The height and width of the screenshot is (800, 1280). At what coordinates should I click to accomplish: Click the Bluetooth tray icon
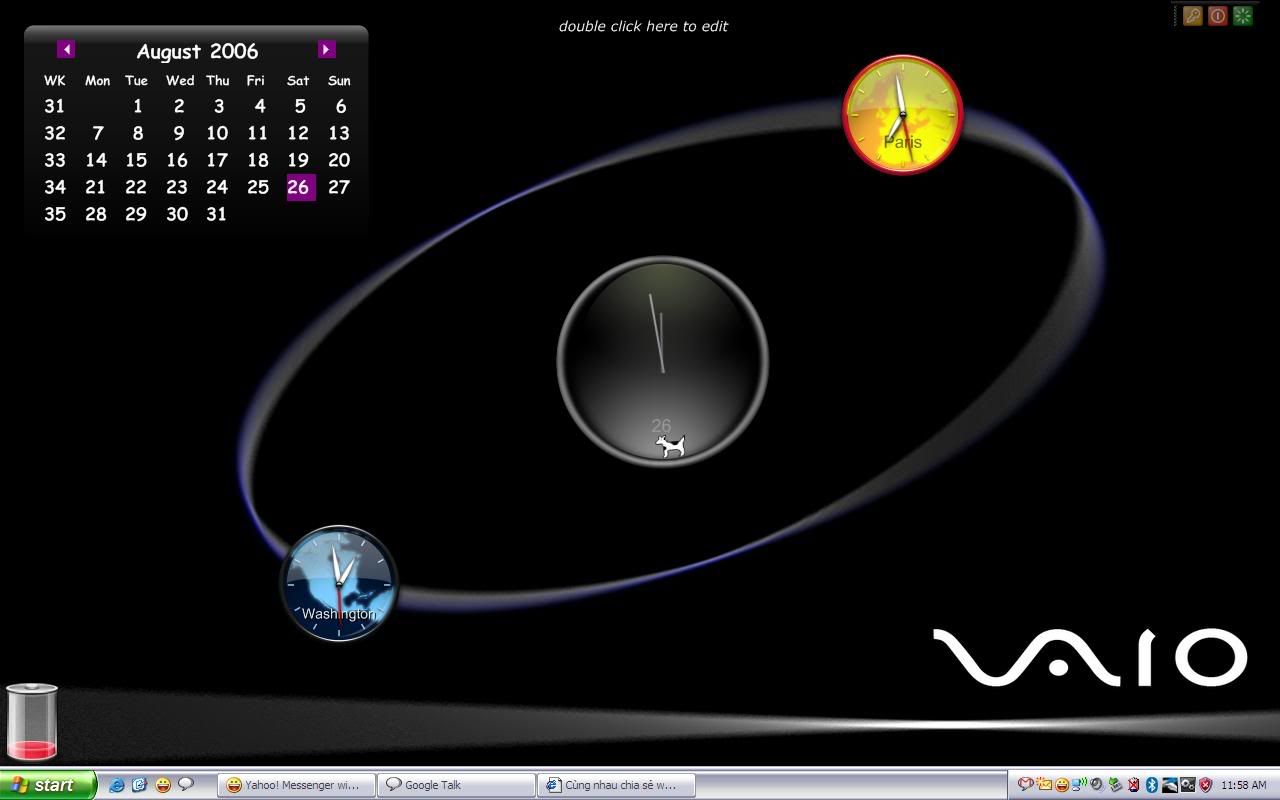click(1151, 785)
